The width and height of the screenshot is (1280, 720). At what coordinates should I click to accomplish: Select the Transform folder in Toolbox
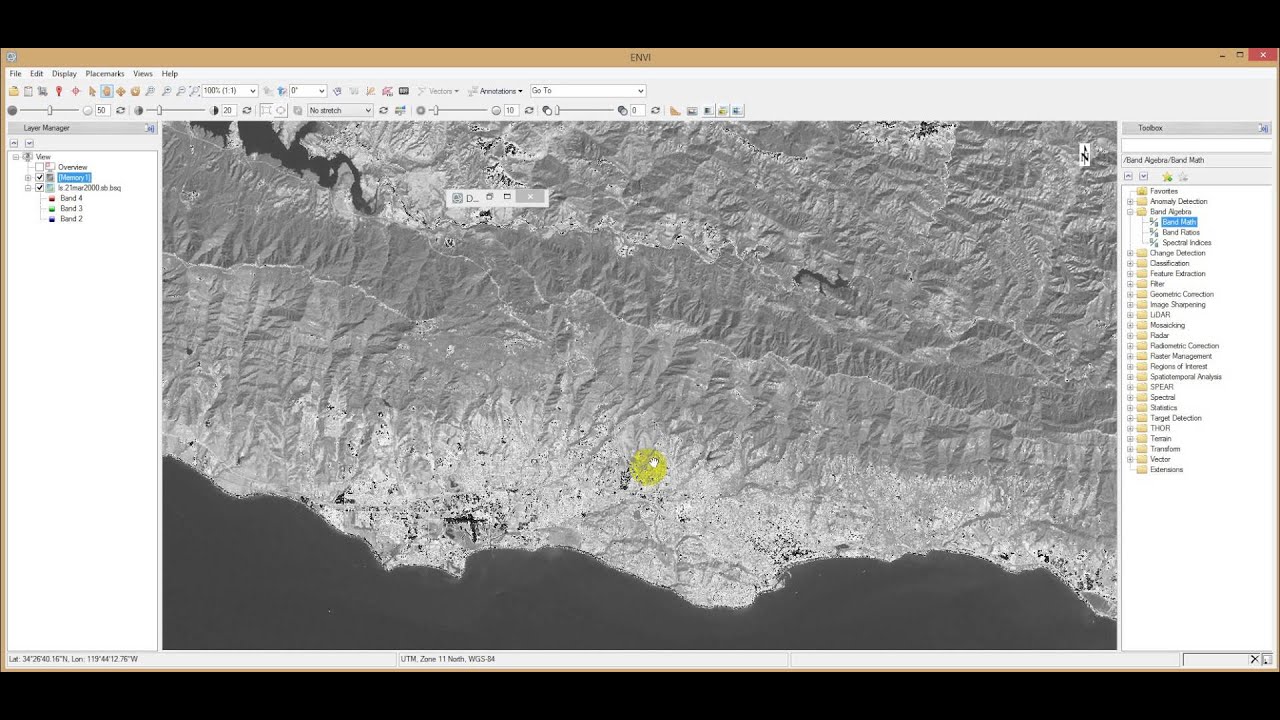pos(1165,449)
